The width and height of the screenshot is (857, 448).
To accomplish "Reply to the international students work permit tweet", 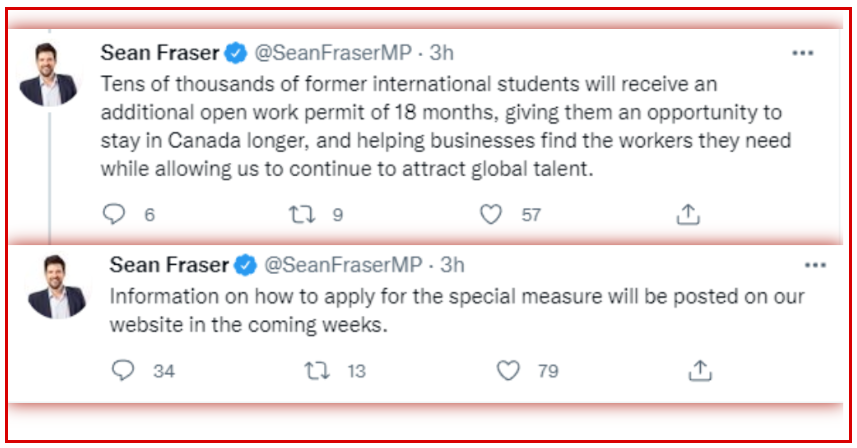I will (x=115, y=214).
